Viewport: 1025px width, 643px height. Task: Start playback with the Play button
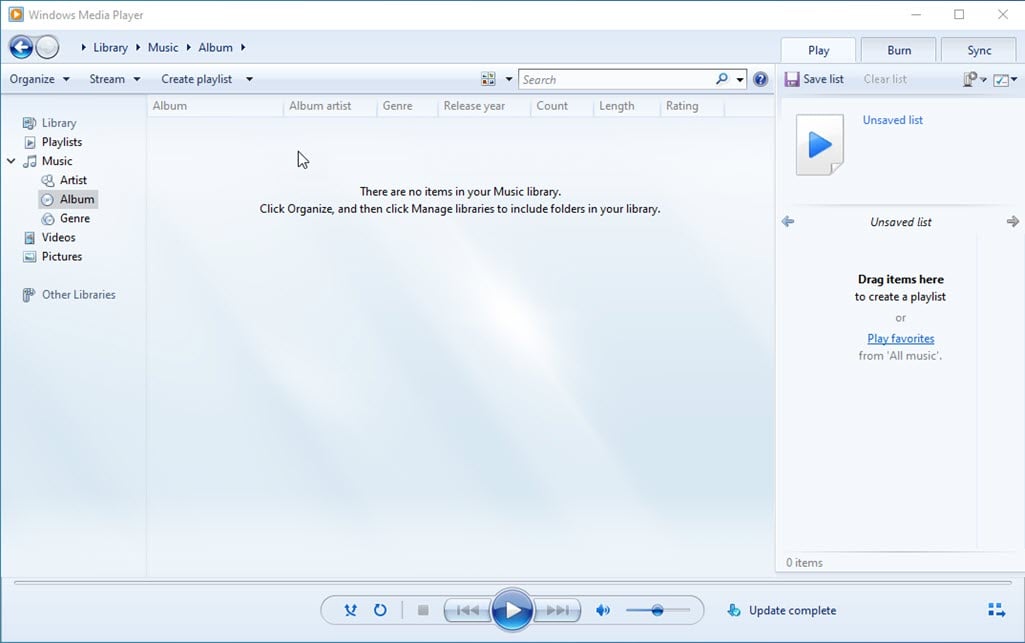512,610
